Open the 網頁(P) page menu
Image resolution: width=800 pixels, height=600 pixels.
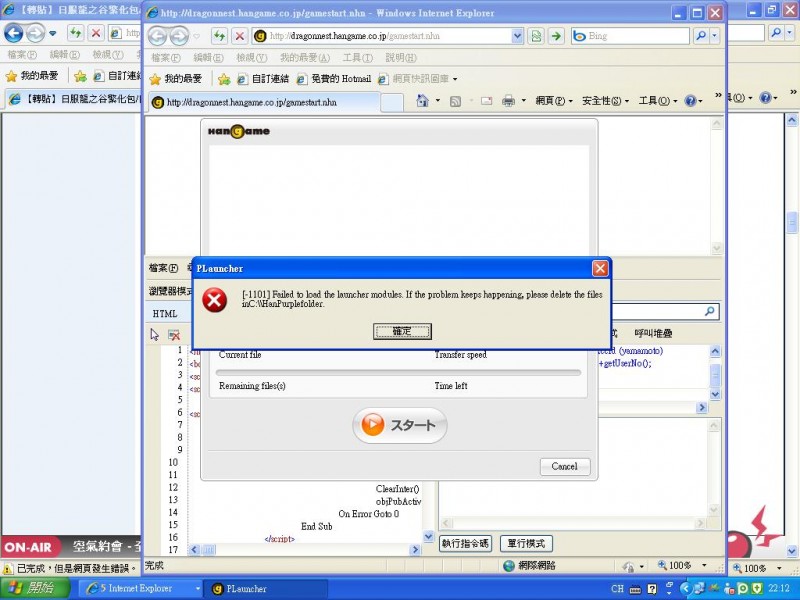point(554,101)
